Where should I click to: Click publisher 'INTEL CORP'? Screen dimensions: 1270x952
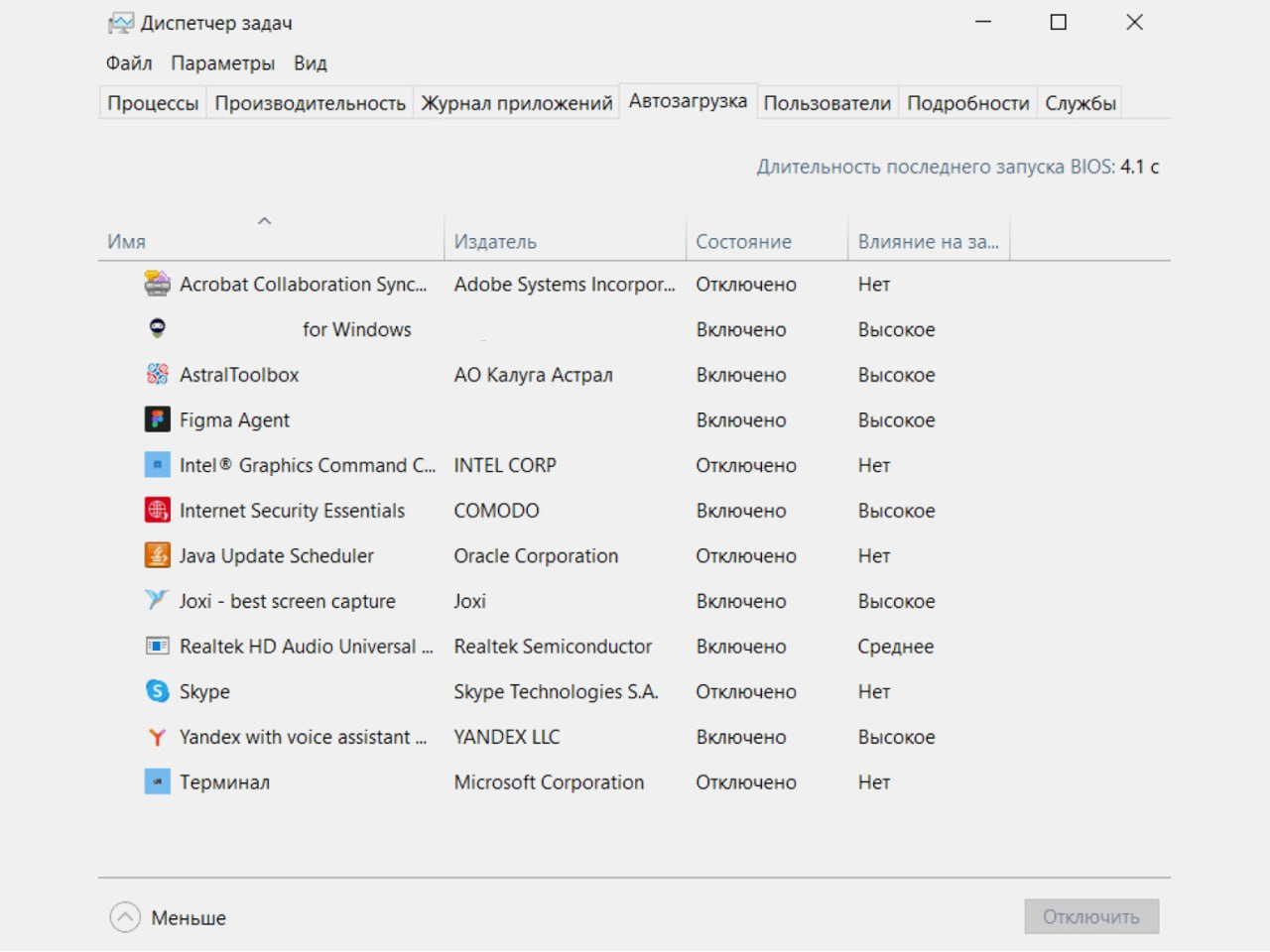(505, 465)
